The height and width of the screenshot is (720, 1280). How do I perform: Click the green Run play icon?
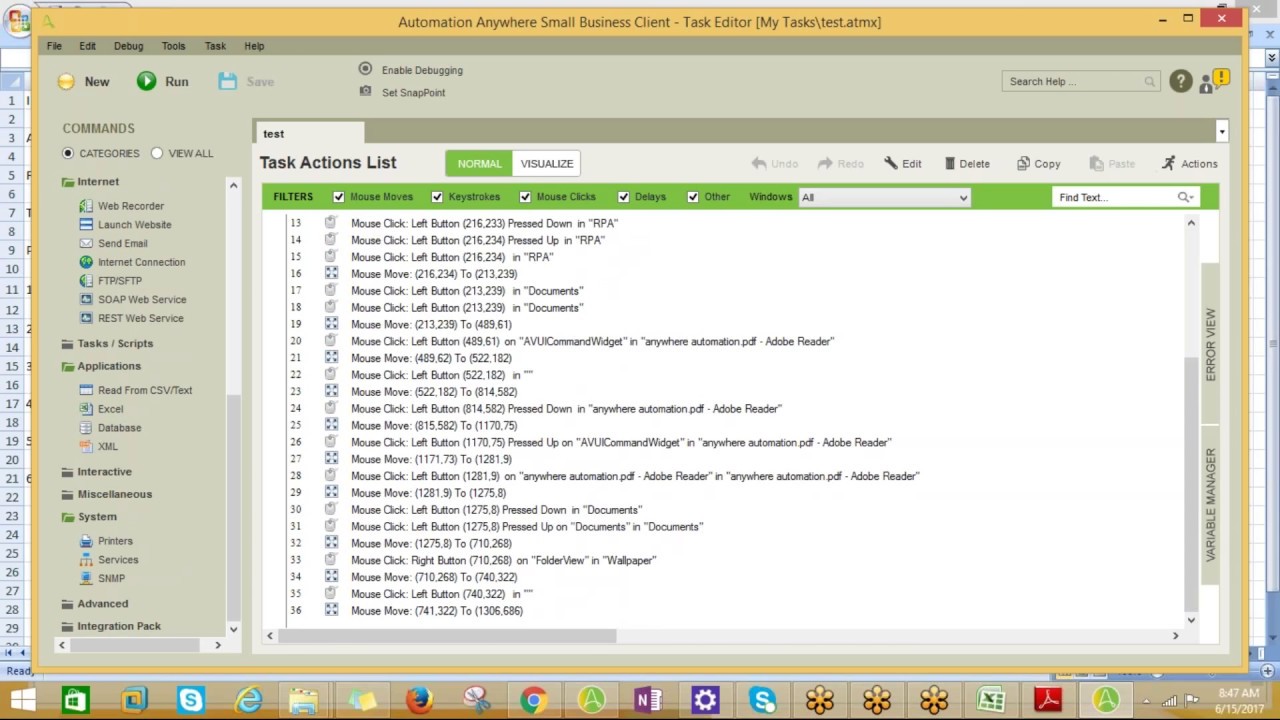click(x=147, y=81)
